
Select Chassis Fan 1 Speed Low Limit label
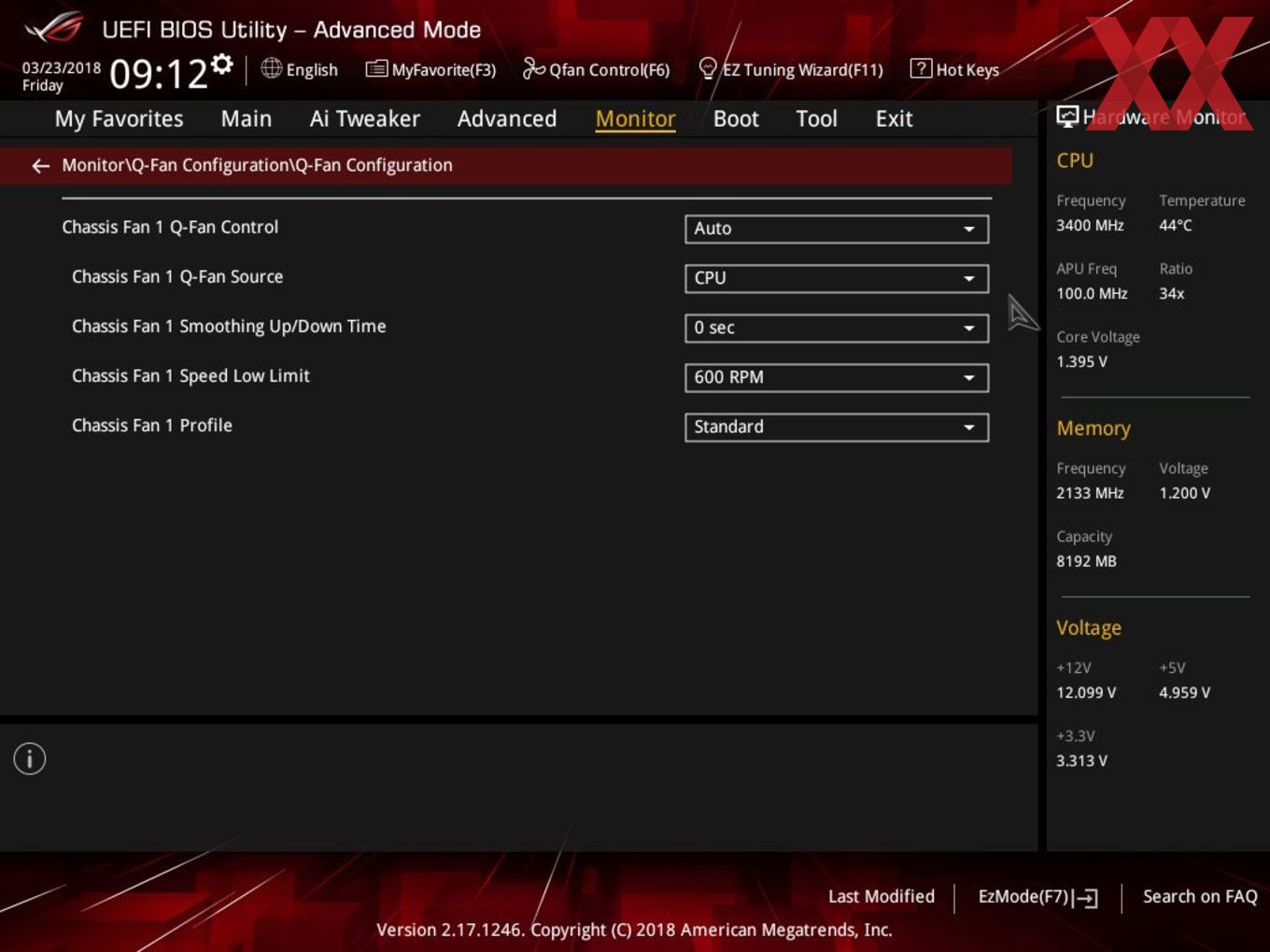(x=190, y=376)
